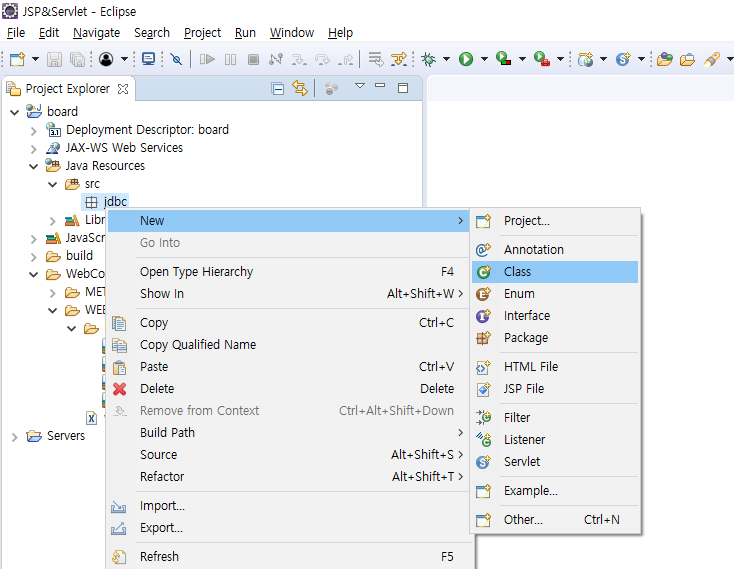
Task: Click the Search flashlight toolbar icon
Action: [712, 59]
